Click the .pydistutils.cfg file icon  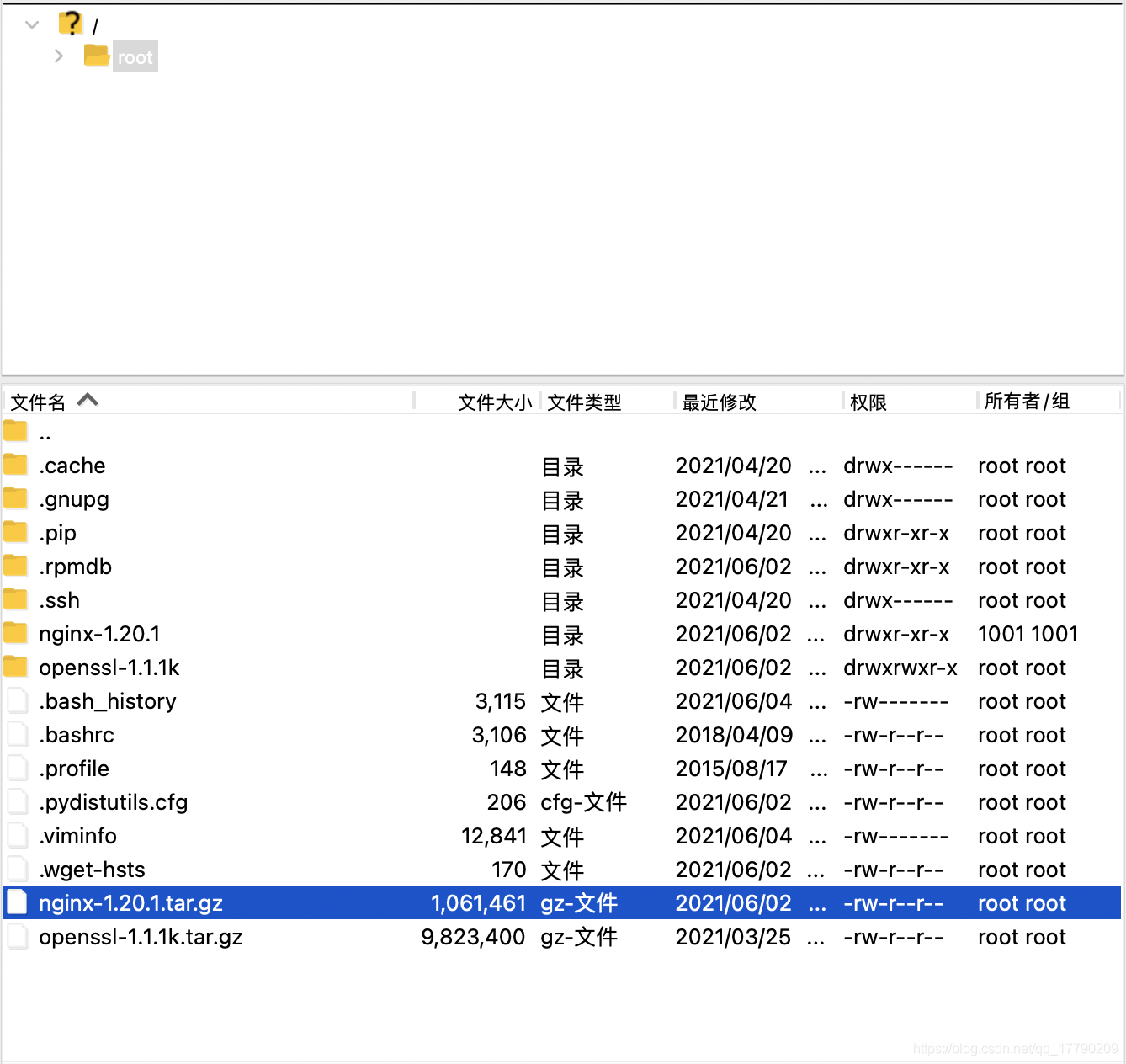tap(17, 801)
